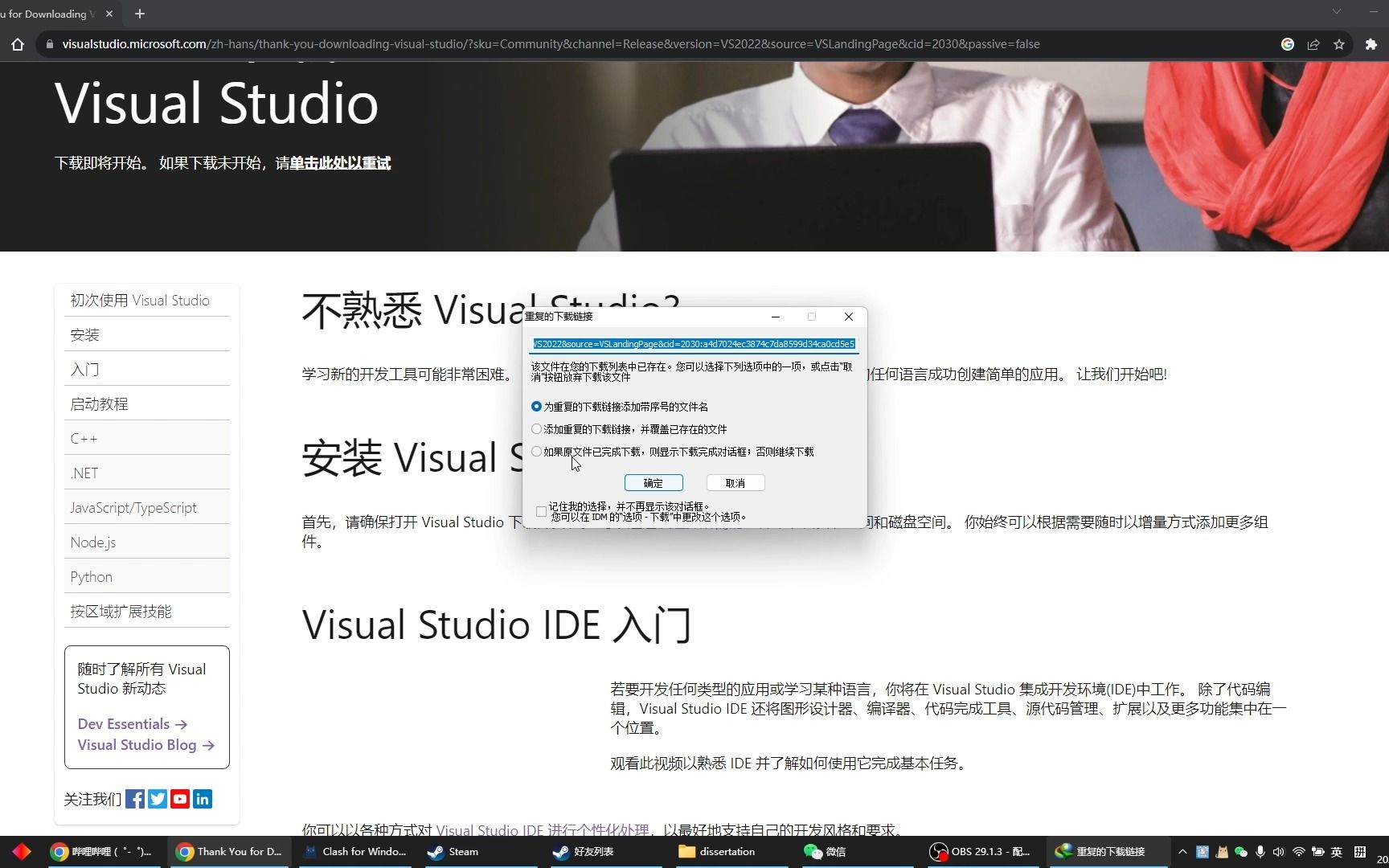Viewport: 1389px width, 868px height.
Task: Open 启动教程 sidebar item
Action: (146, 403)
